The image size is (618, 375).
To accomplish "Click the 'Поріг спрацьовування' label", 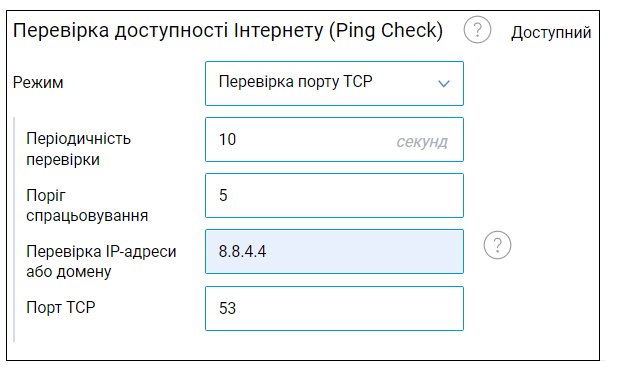I will [x=87, y=205].
